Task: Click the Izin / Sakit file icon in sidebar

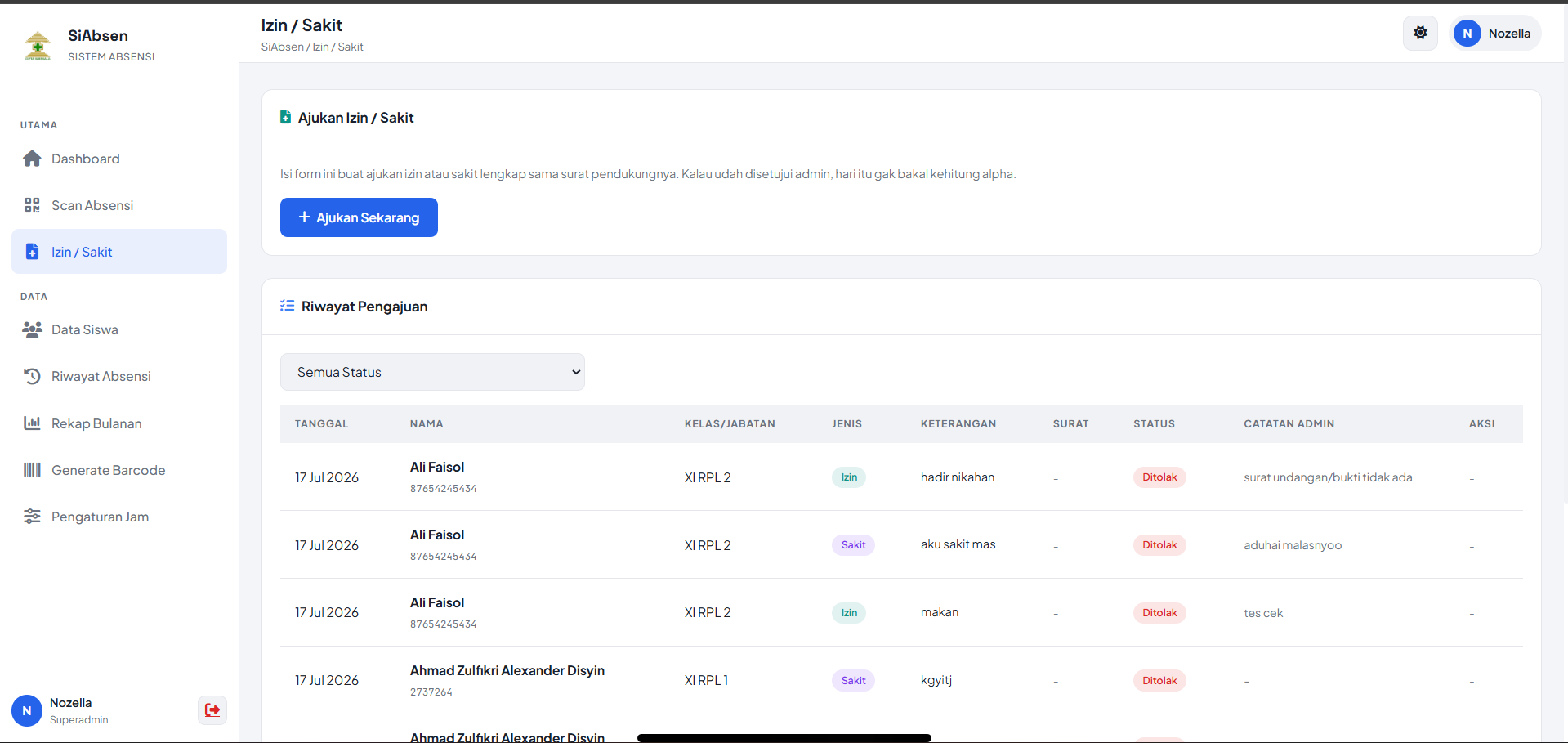Action: coord(32,252)
